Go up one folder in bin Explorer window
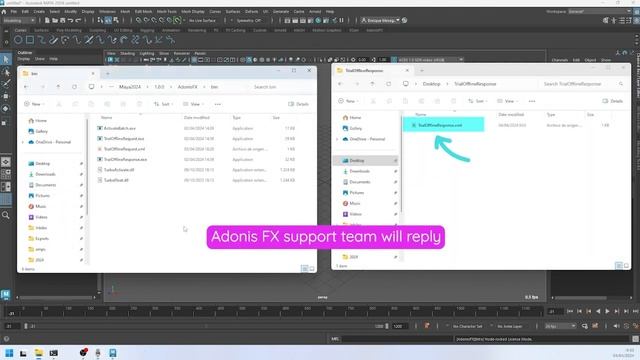 58,87
